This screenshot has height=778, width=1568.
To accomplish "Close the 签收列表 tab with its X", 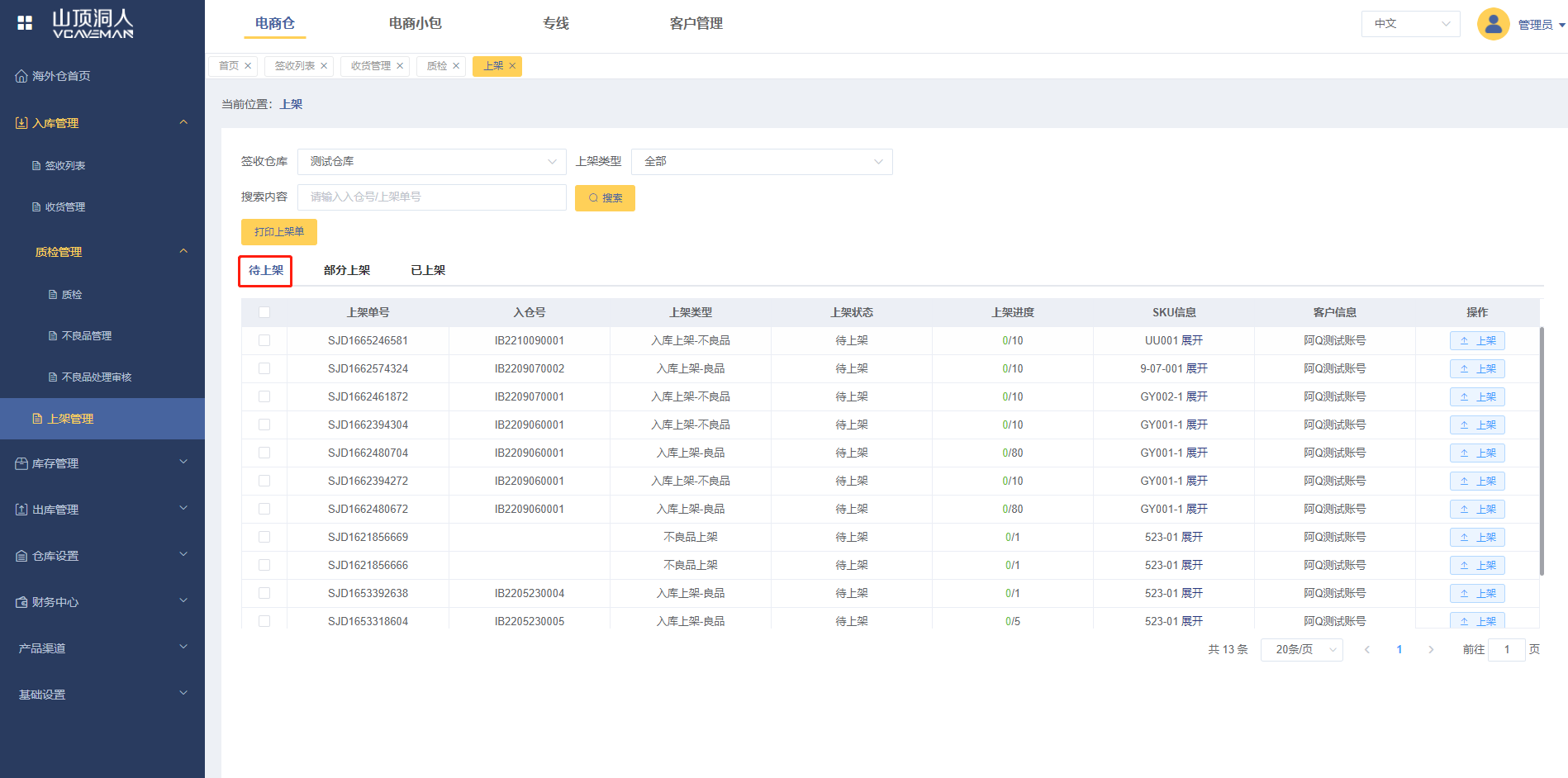I will tap(324, 66).
